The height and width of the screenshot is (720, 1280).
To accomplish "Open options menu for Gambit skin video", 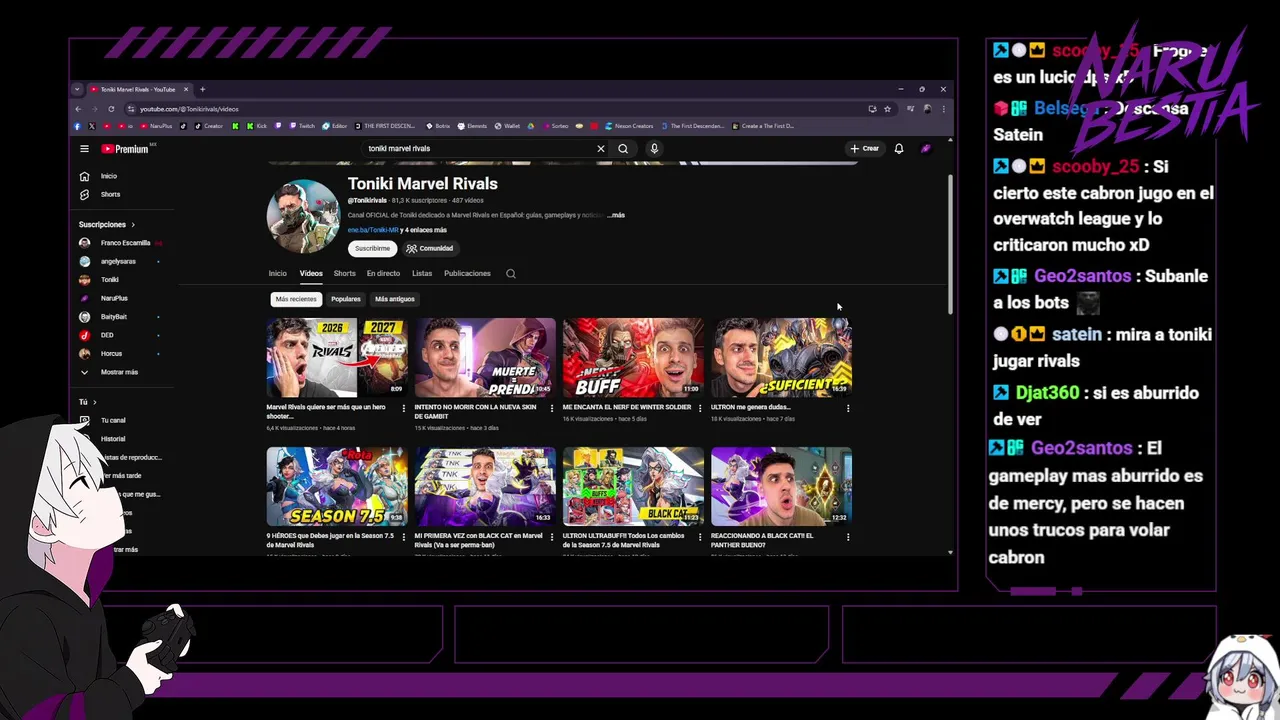I will pos(552,408).
